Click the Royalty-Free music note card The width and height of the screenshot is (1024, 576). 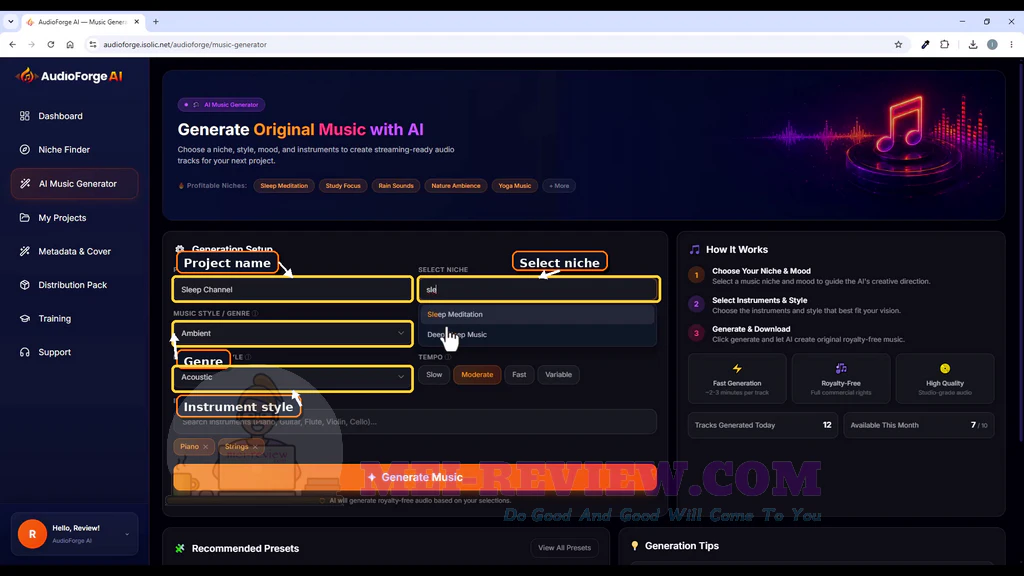(x=841, y=379)
